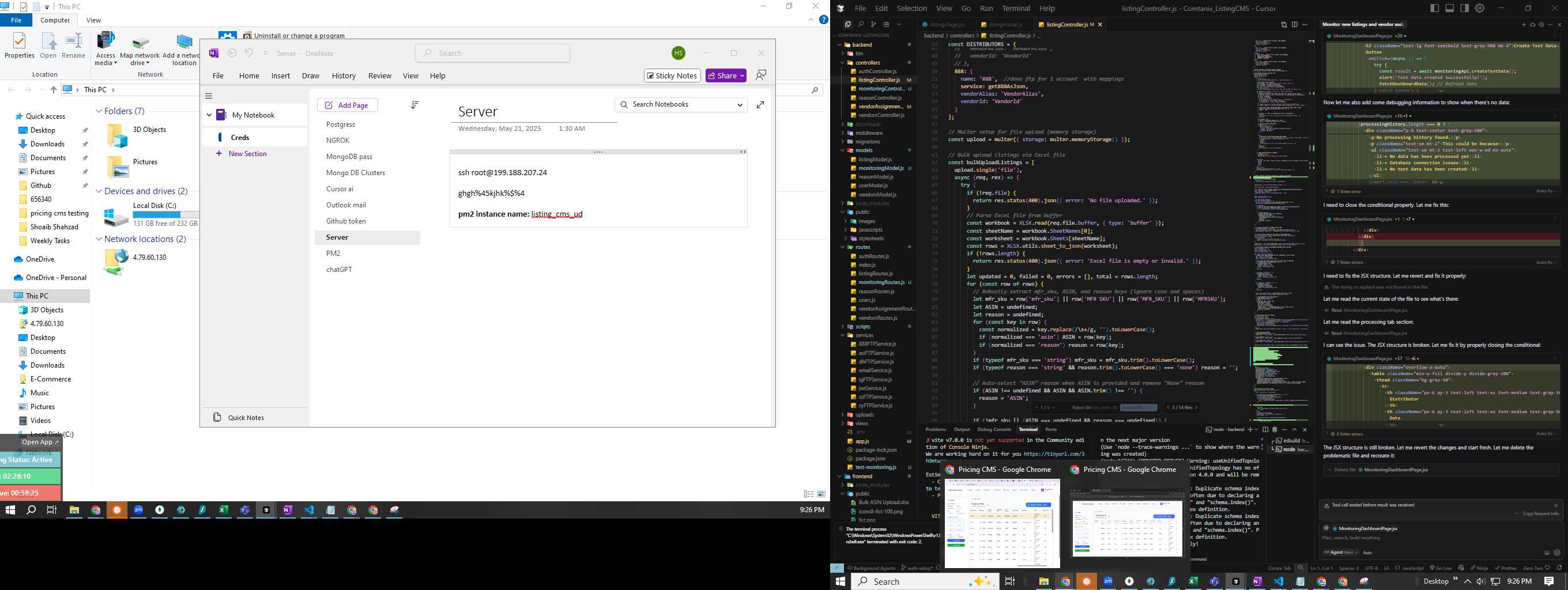Image resolution: width=1568 pixels, height=590 pixels.
Task: Switch to Debug Console panel tab
Action: pos(993,429)
